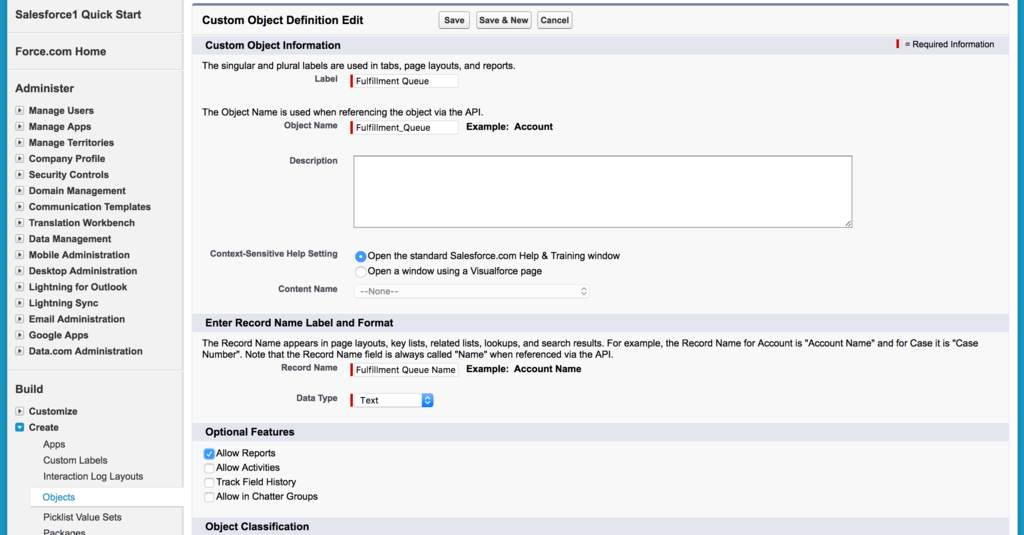Viewport: 1024px width, 535px height.
Task: Expand the Data.com Administration arrow
Action: coord(20,351)
